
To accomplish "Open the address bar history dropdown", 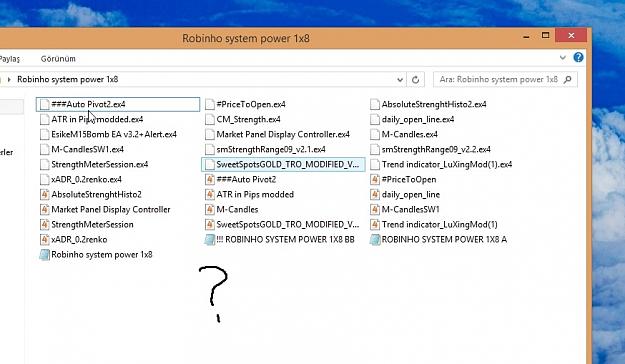I will coord(400,80).
